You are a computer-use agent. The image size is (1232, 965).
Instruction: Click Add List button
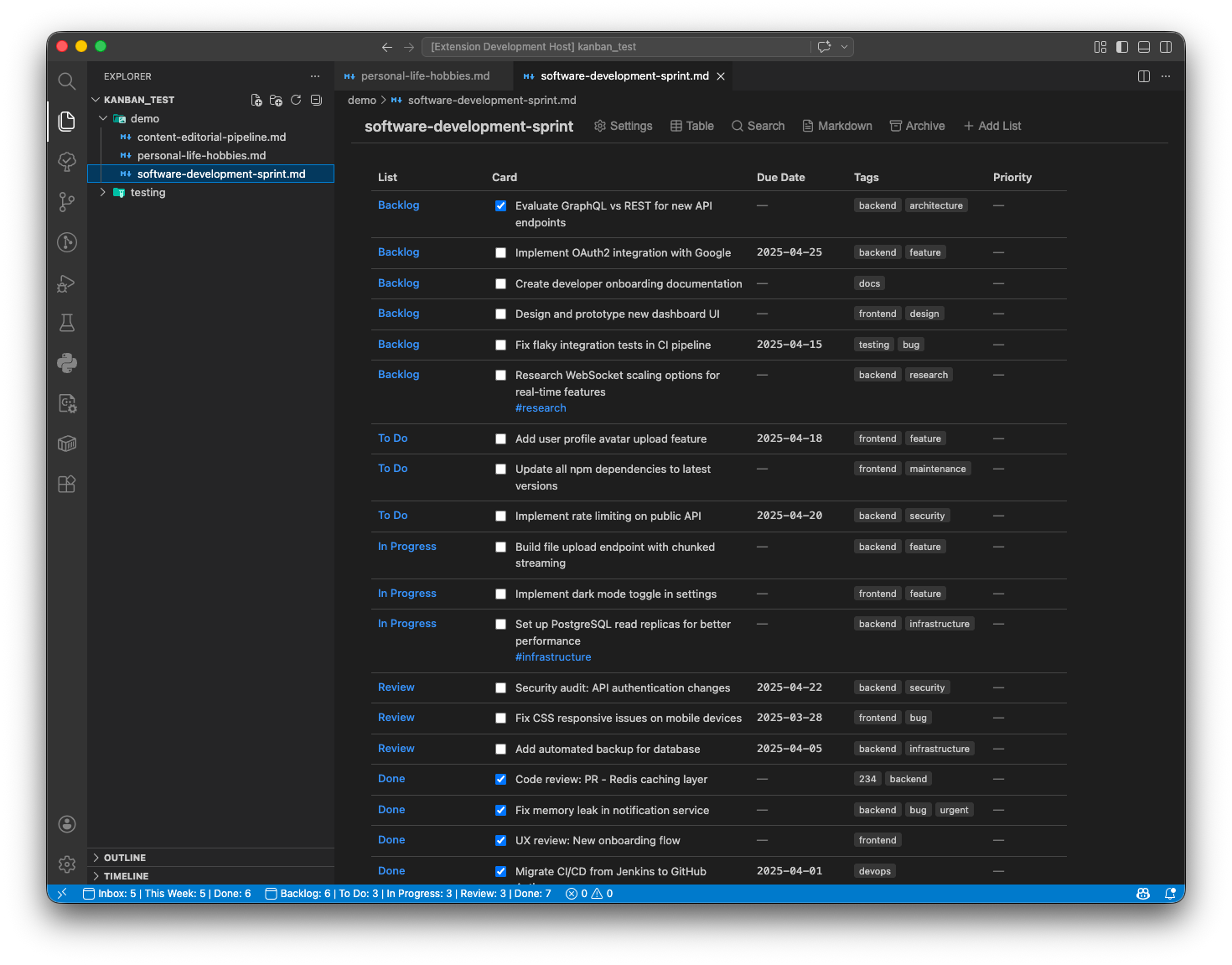[x=992, y=126]
